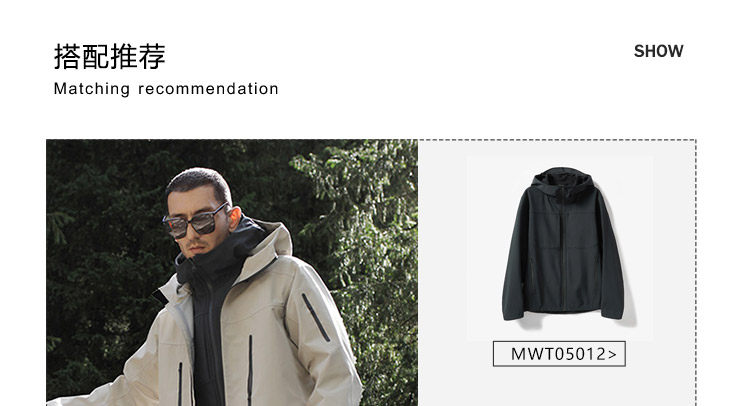Click the 搭配推荐 section heading

[x=110, y=56]
